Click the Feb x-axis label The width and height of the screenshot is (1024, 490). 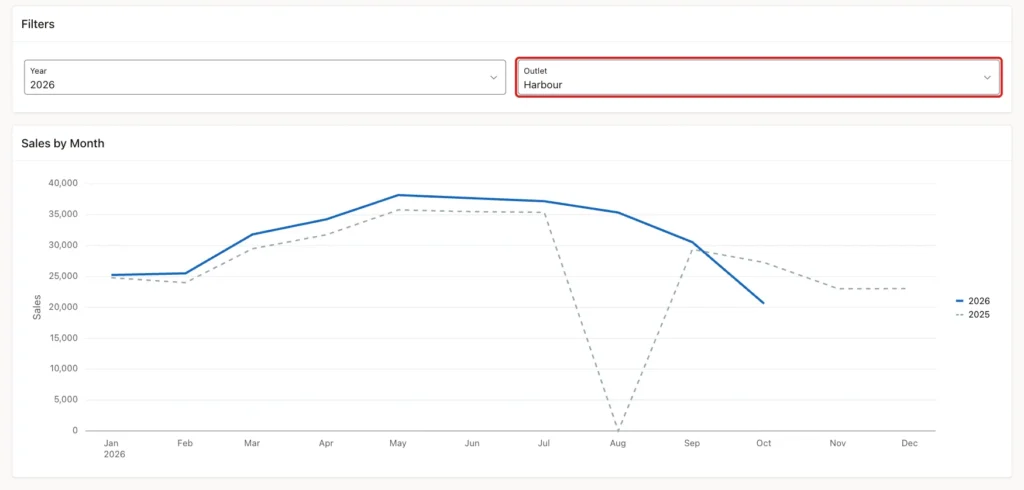point(185,443)
